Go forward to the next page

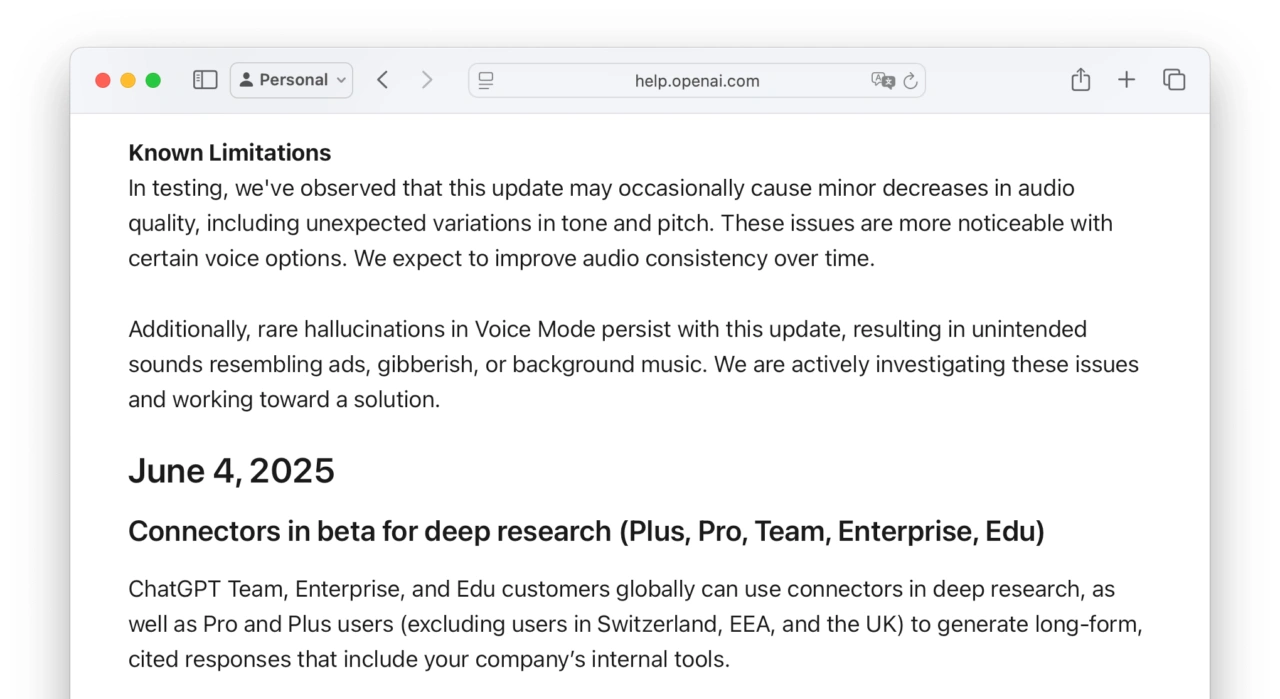[x=427, y=80]
